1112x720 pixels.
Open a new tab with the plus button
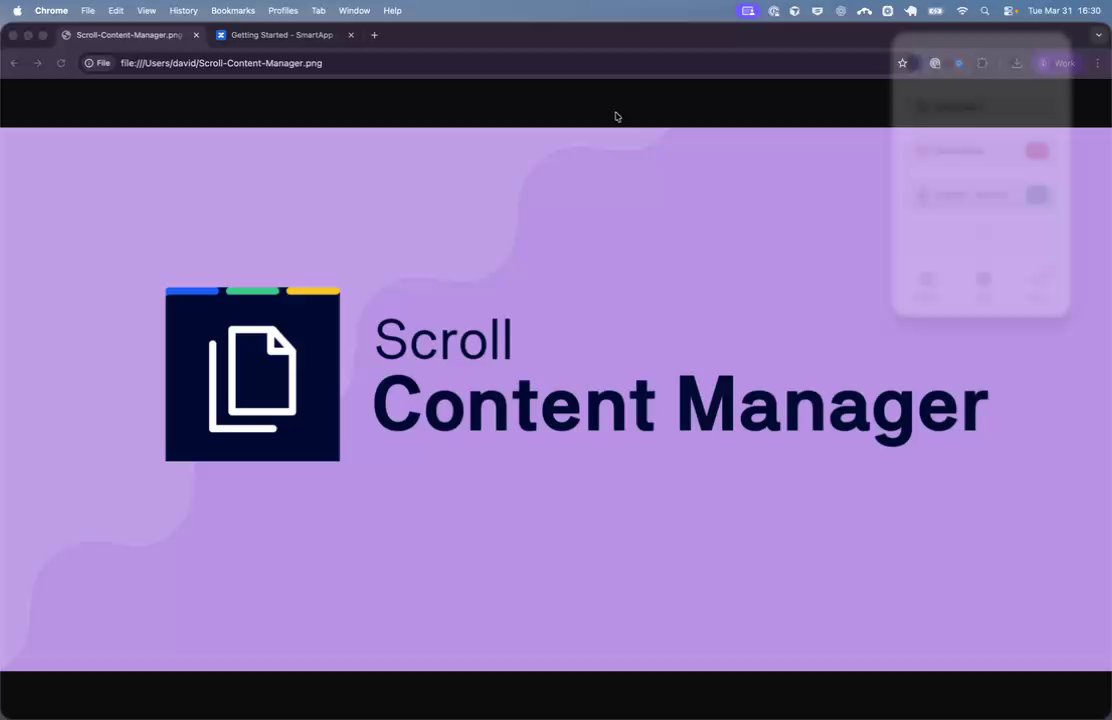(x=374, y=35)
